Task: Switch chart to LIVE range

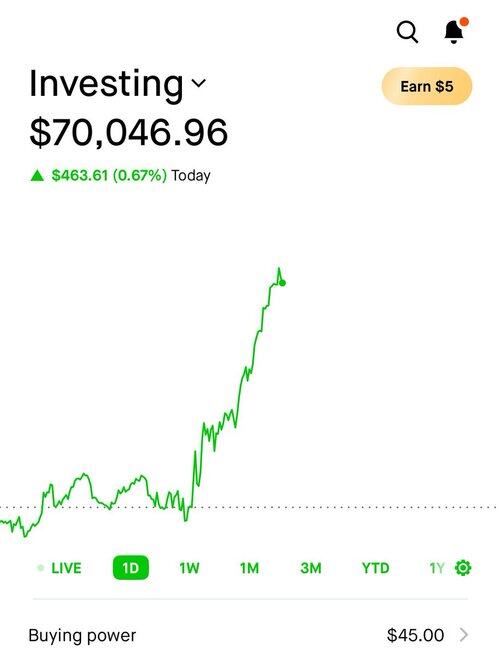Action: tap(66, 568)
